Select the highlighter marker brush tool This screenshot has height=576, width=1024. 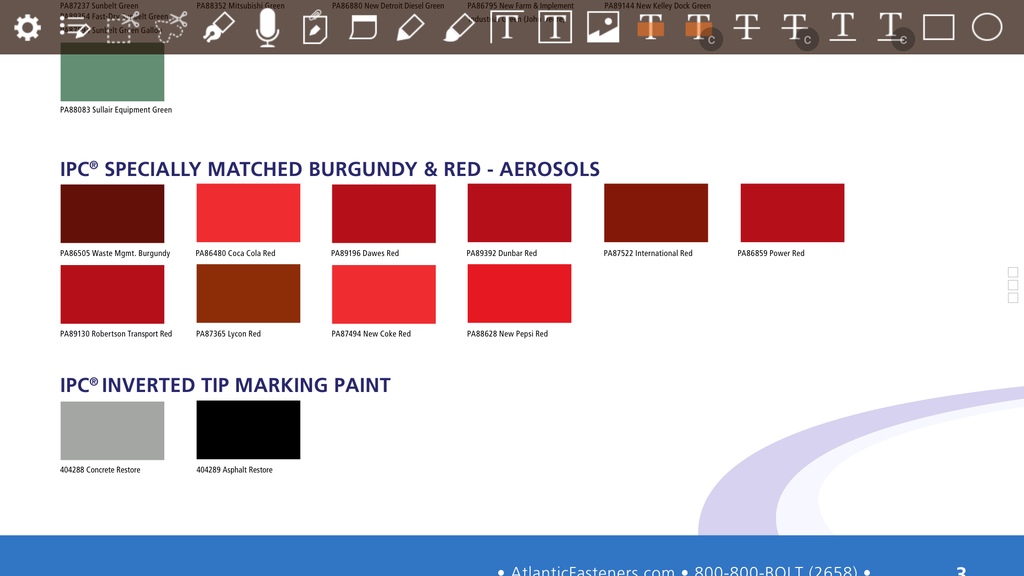(458, 28)
